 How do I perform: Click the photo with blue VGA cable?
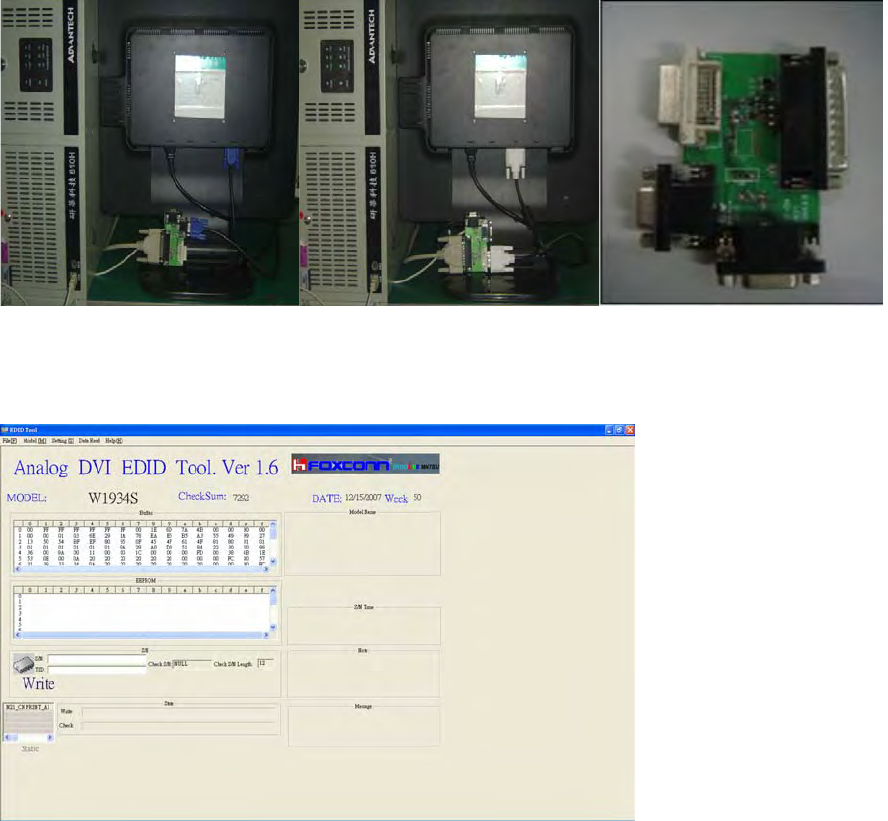tap(150, 153)
